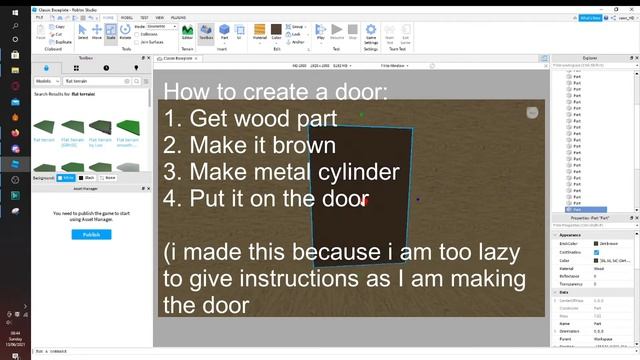Click the BrickColor property swatch
Image resolution: width=640 pixels, height=360 pixels.
point(596,244)
